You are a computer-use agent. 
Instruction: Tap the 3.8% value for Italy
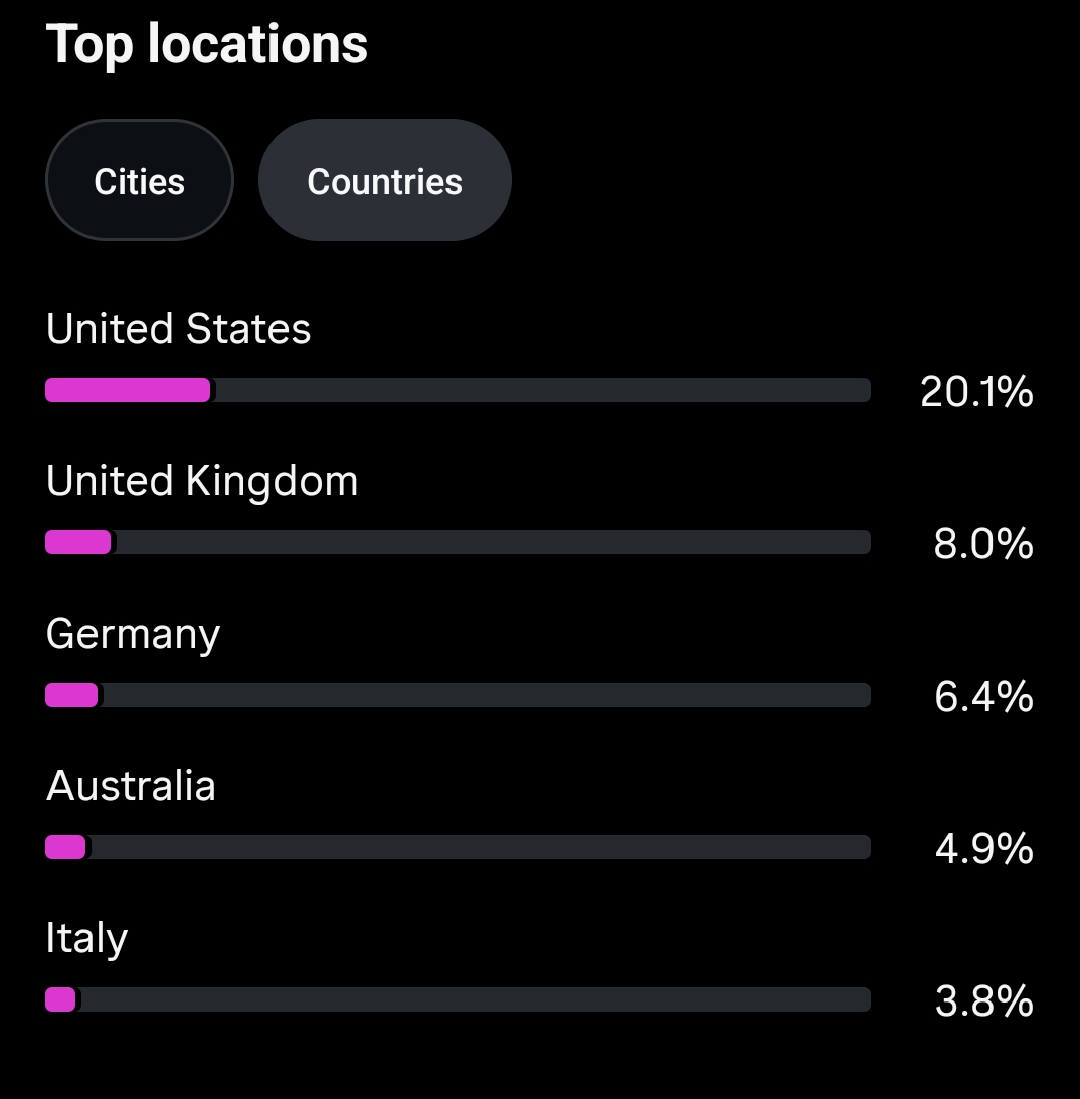click(983, 1001)
